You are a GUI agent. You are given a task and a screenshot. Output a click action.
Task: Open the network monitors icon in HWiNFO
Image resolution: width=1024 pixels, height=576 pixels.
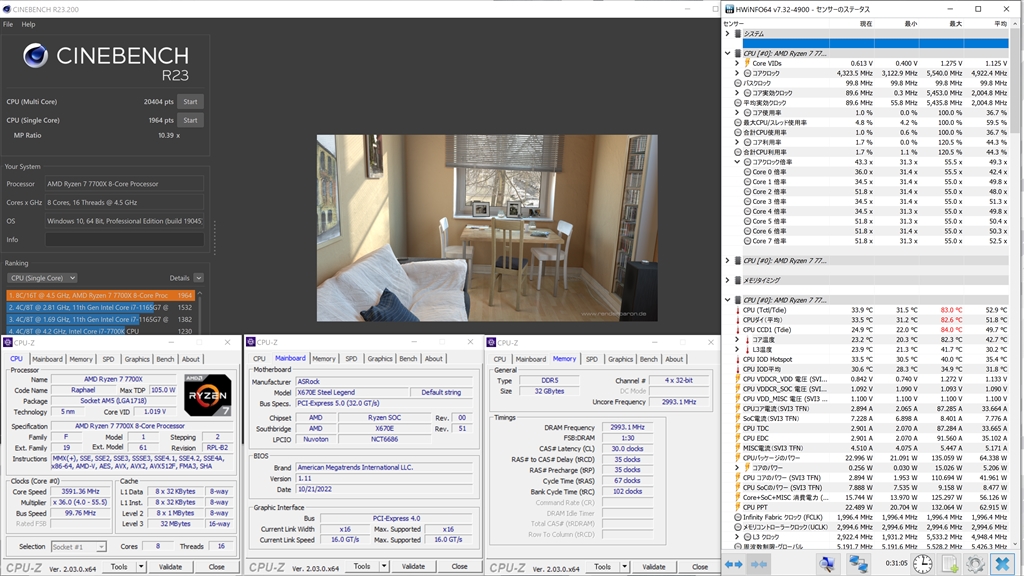click(x=858, y=564)
